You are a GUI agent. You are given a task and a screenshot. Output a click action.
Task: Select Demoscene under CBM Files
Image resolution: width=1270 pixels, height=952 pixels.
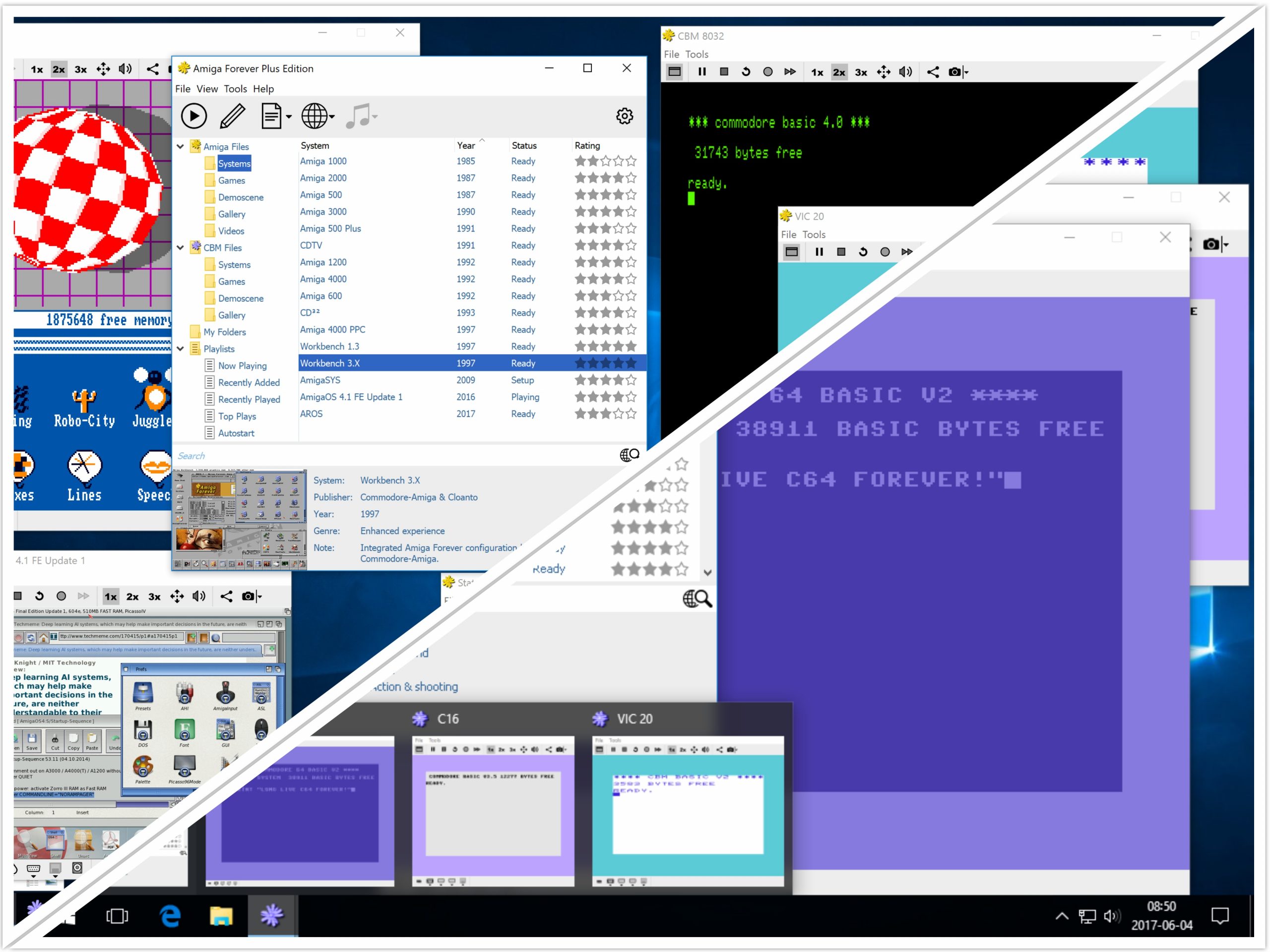[x=241, y=299]
